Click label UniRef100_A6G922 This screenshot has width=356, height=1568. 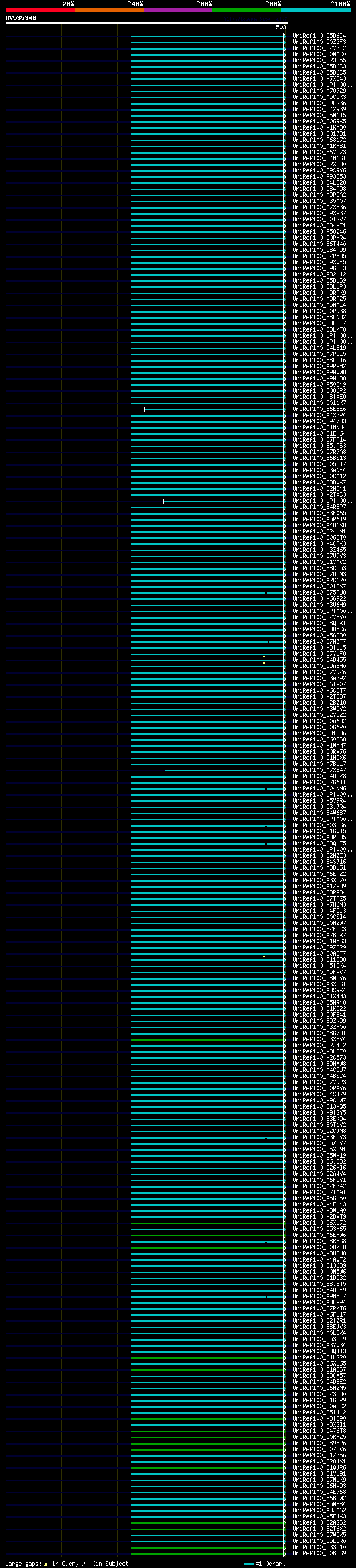[319, 598]
